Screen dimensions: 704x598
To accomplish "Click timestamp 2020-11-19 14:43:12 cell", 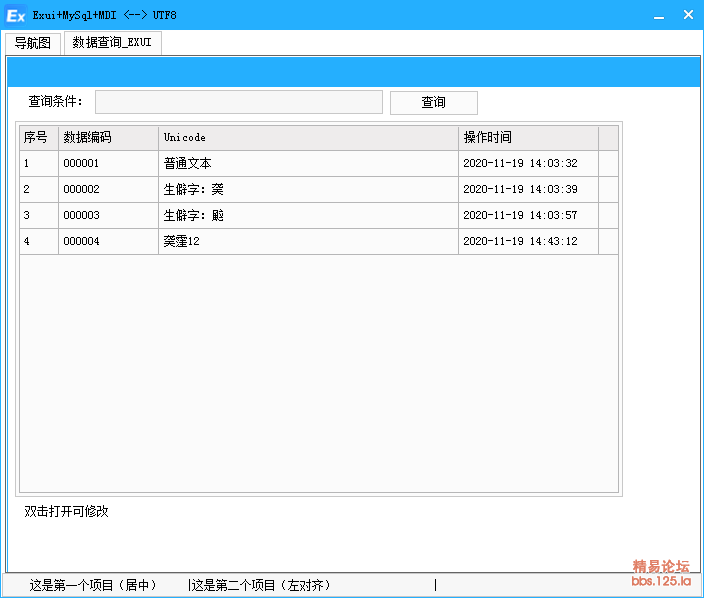I will click(520, 241).
